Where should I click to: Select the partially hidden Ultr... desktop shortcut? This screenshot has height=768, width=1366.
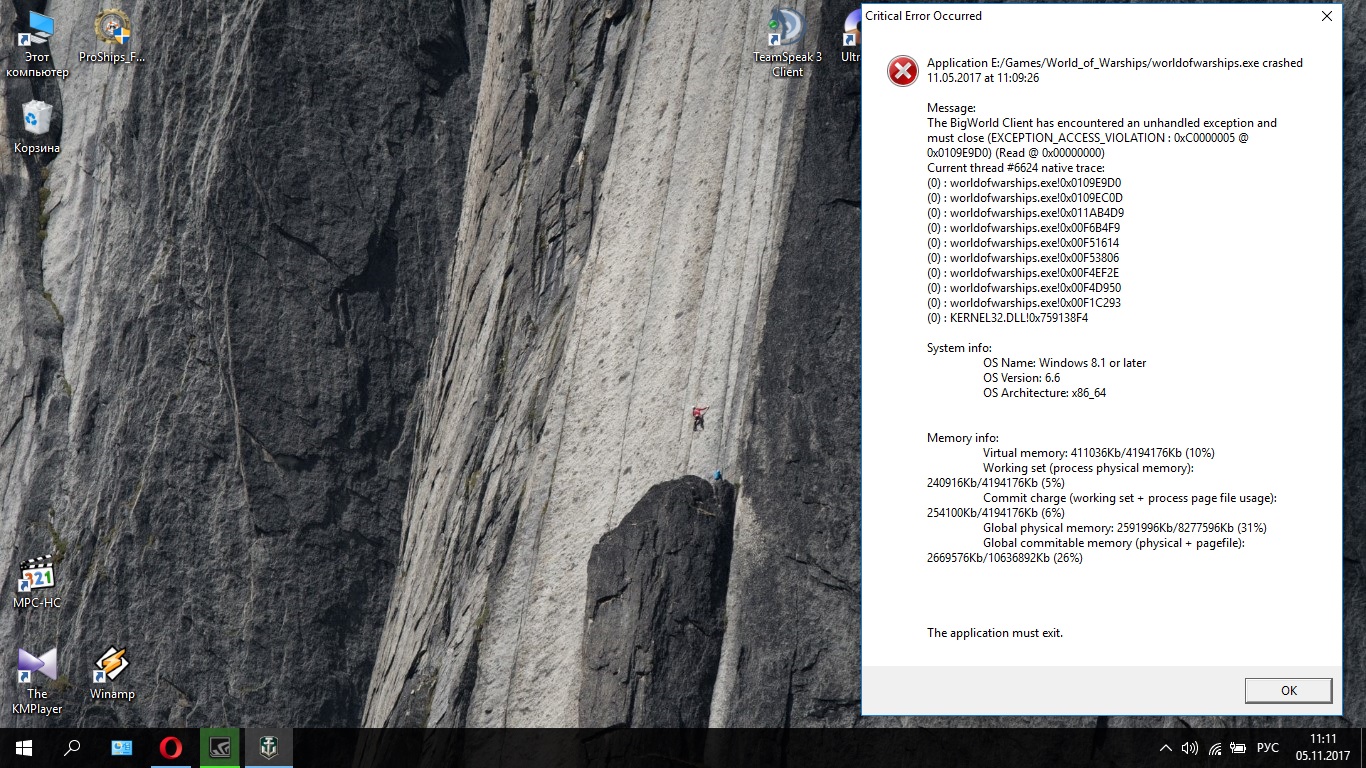851,37
